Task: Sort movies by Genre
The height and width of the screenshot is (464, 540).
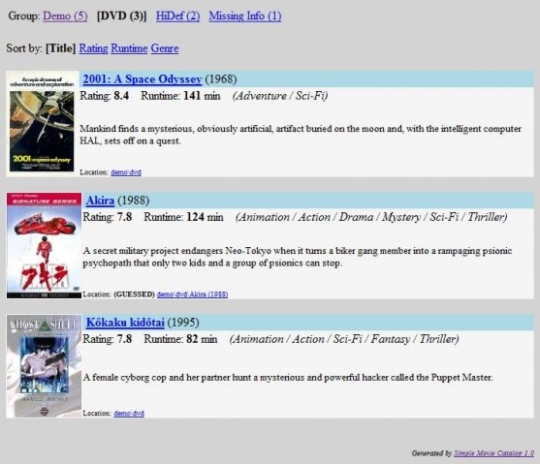Action: (165, 48)
